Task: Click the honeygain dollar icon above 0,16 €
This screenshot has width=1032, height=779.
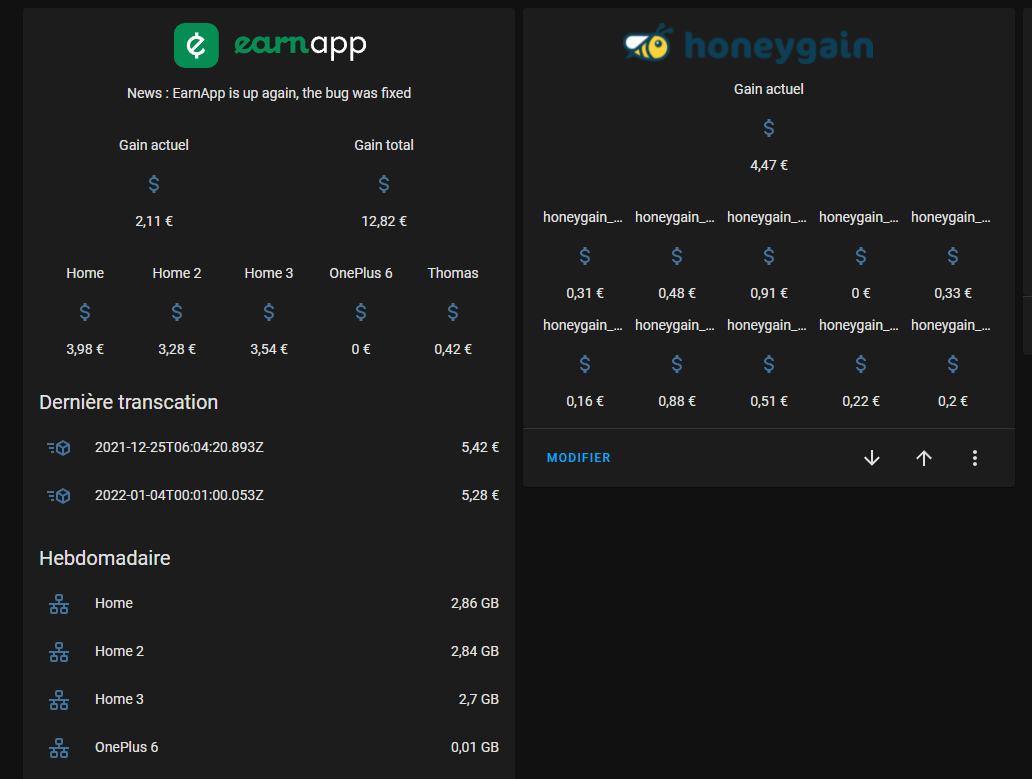Action: pyautogui.click(x=584, y=363)
